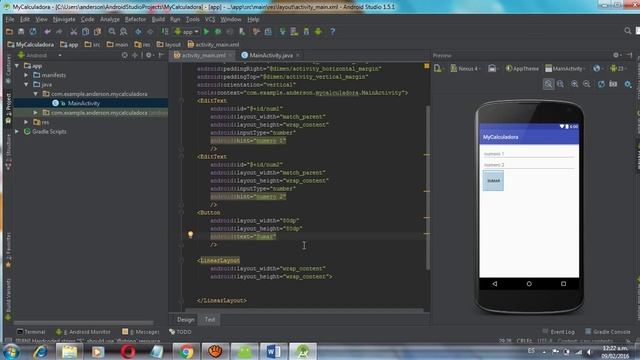
Task: Click the Zoom to Fit preview icon
Action: (548, 84)
